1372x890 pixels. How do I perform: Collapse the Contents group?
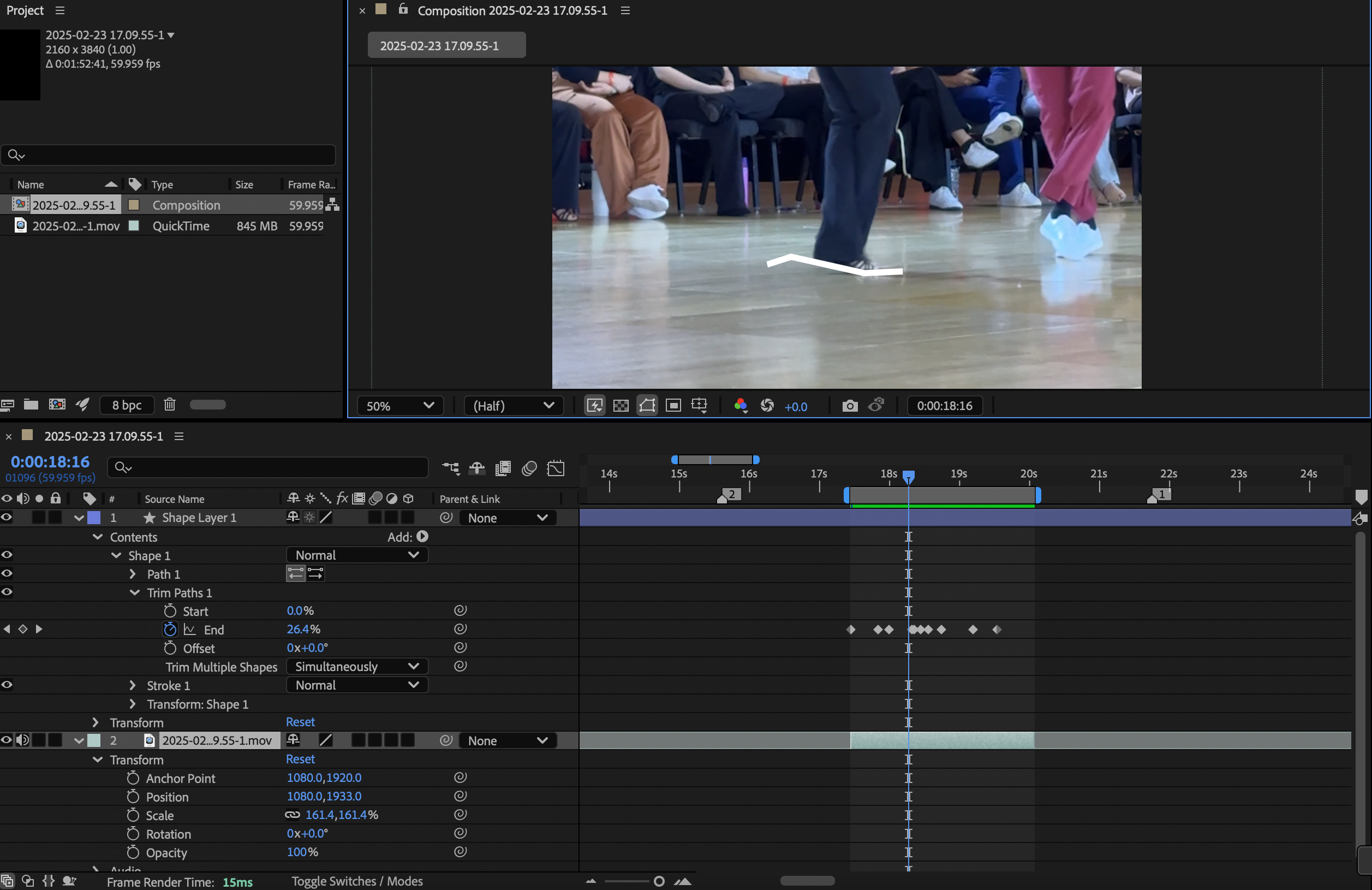98,537
